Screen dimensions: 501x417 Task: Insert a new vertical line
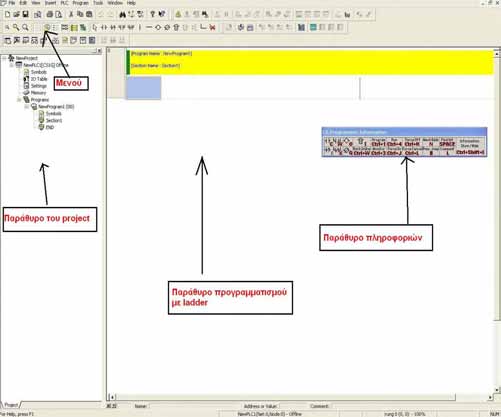(x=140, y=27)
